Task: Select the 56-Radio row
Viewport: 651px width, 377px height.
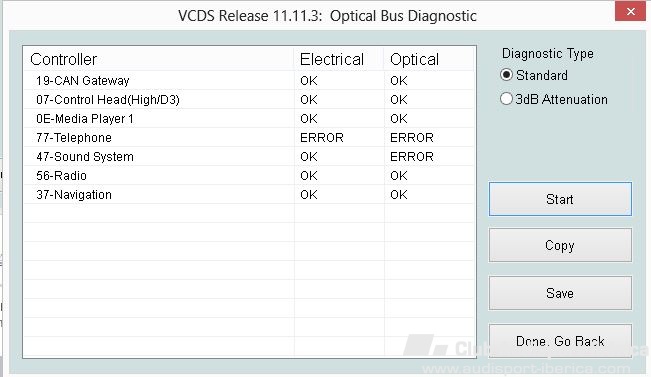Action: tap(249, 176)
